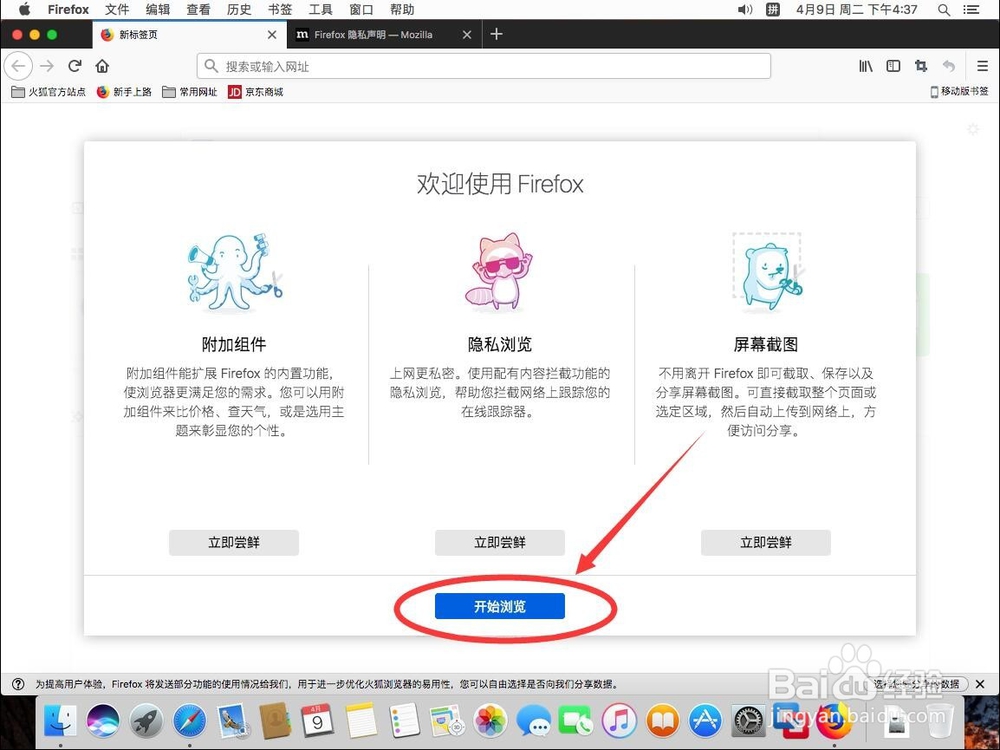Open Contacts book in the dock
The height and width of the screenshot is (750, 1000).
[275, 721]
